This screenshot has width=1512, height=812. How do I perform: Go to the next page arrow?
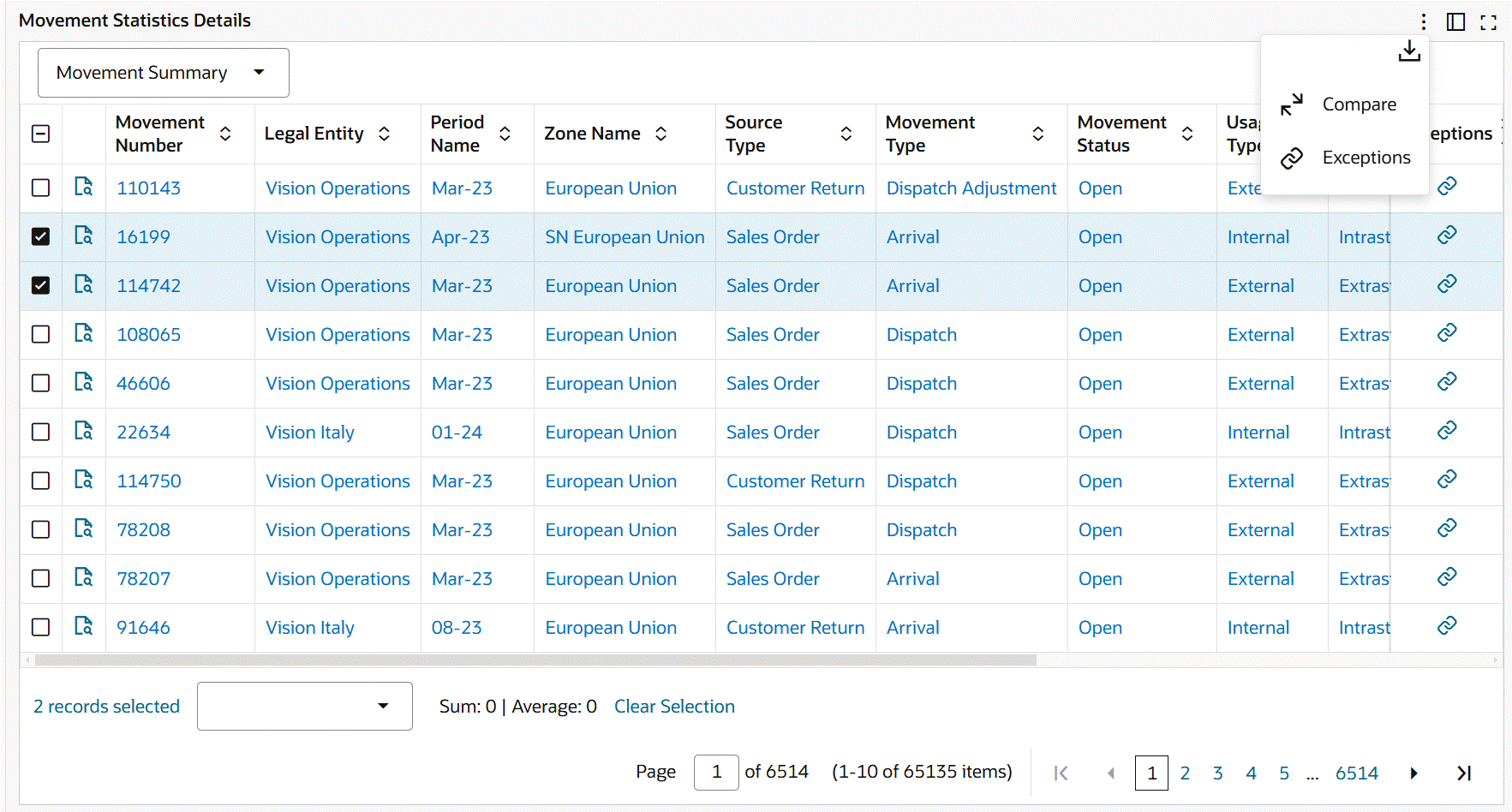click(x=1413, y=773)
